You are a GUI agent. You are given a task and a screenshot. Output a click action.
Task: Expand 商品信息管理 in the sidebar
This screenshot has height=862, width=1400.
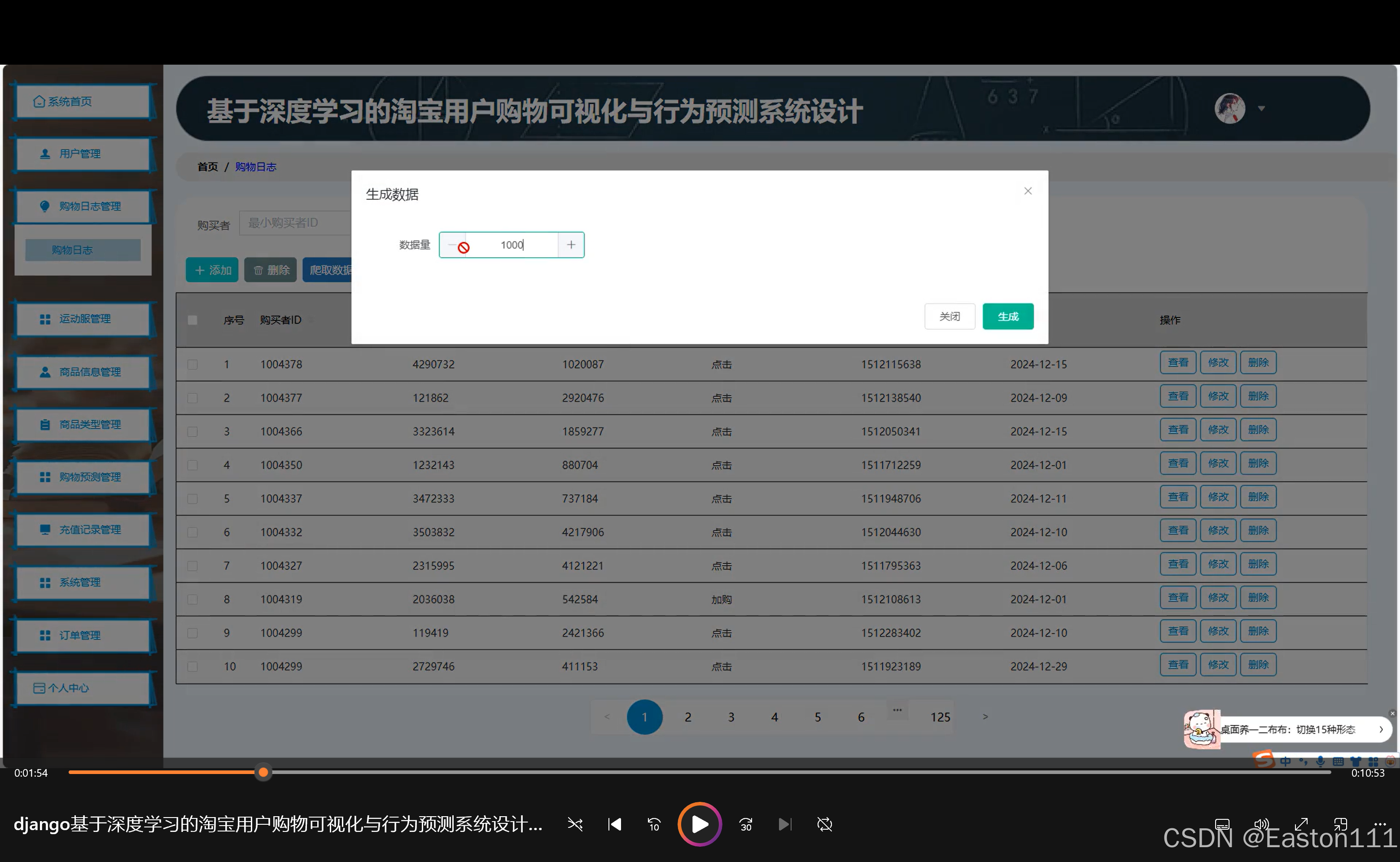(83, 372)
